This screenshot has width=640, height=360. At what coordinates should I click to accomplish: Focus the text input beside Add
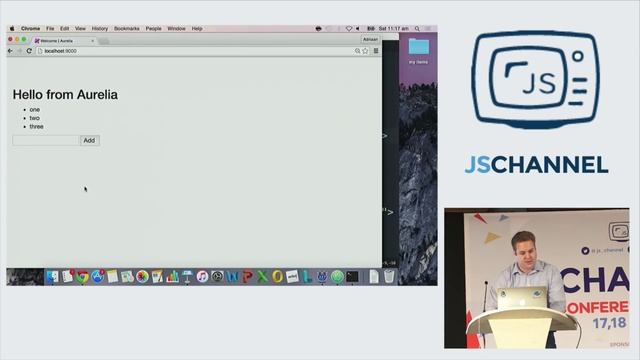(46, 140)
